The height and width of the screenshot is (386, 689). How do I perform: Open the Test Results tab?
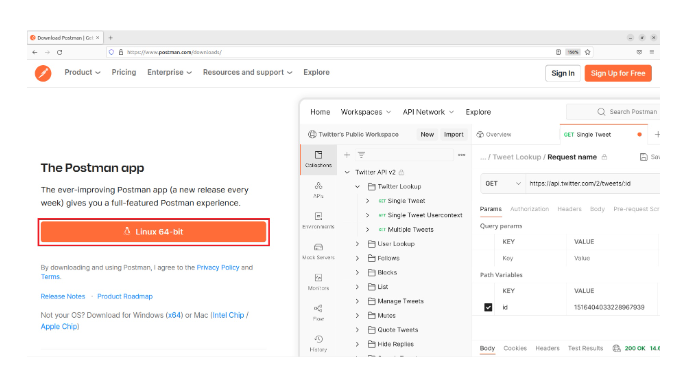pos(585,348)
